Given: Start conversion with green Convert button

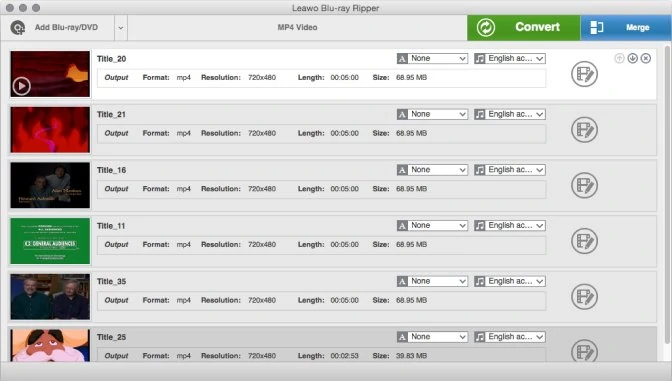Looking at the screenshot, I should (523, 27).
